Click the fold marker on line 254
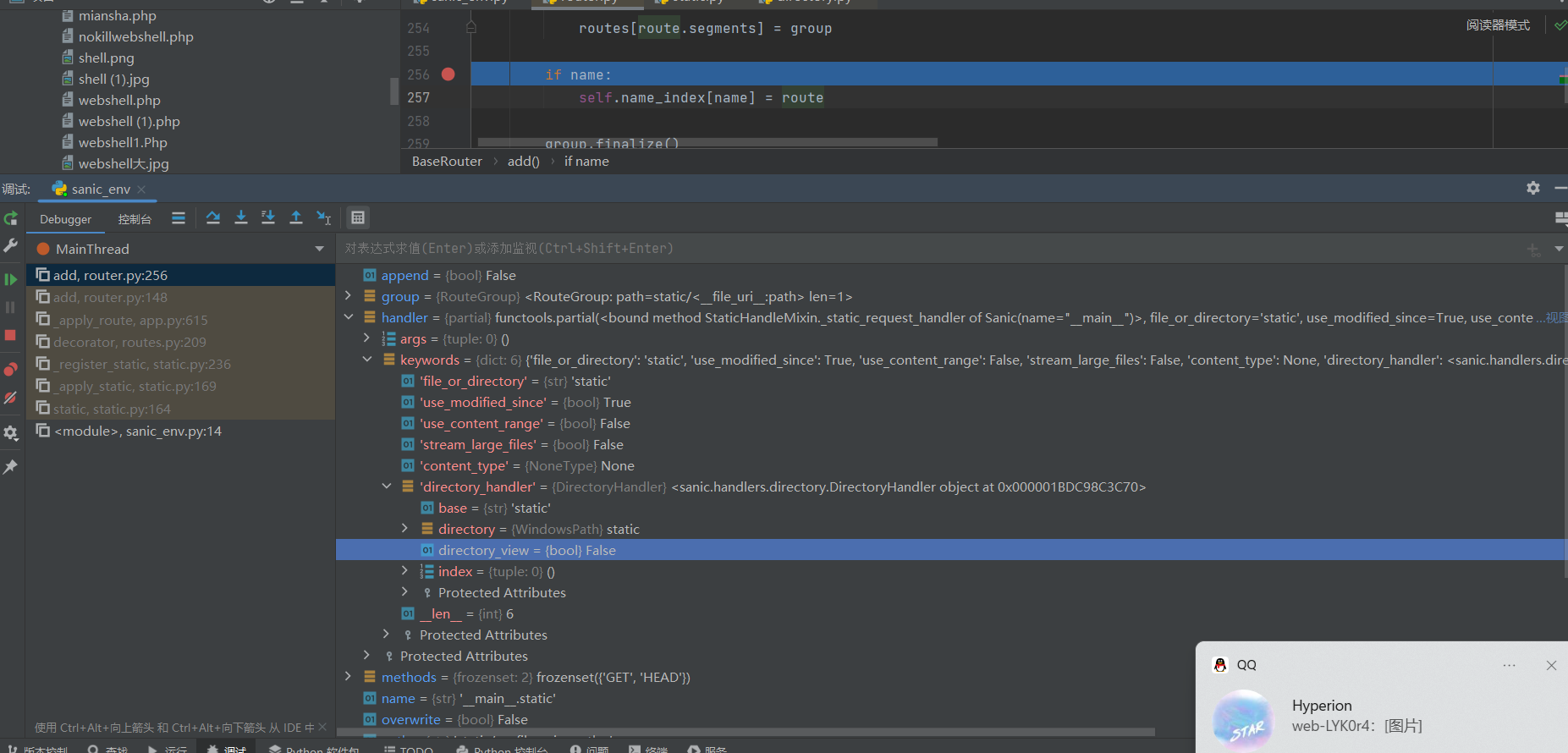 pos(471,27)
